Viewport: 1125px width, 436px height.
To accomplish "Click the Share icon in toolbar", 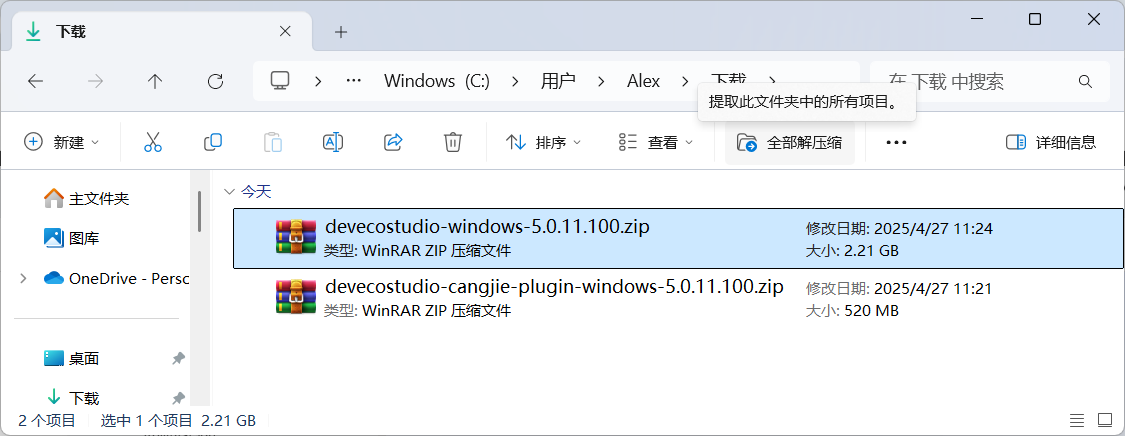I will (x=393, y=142).
